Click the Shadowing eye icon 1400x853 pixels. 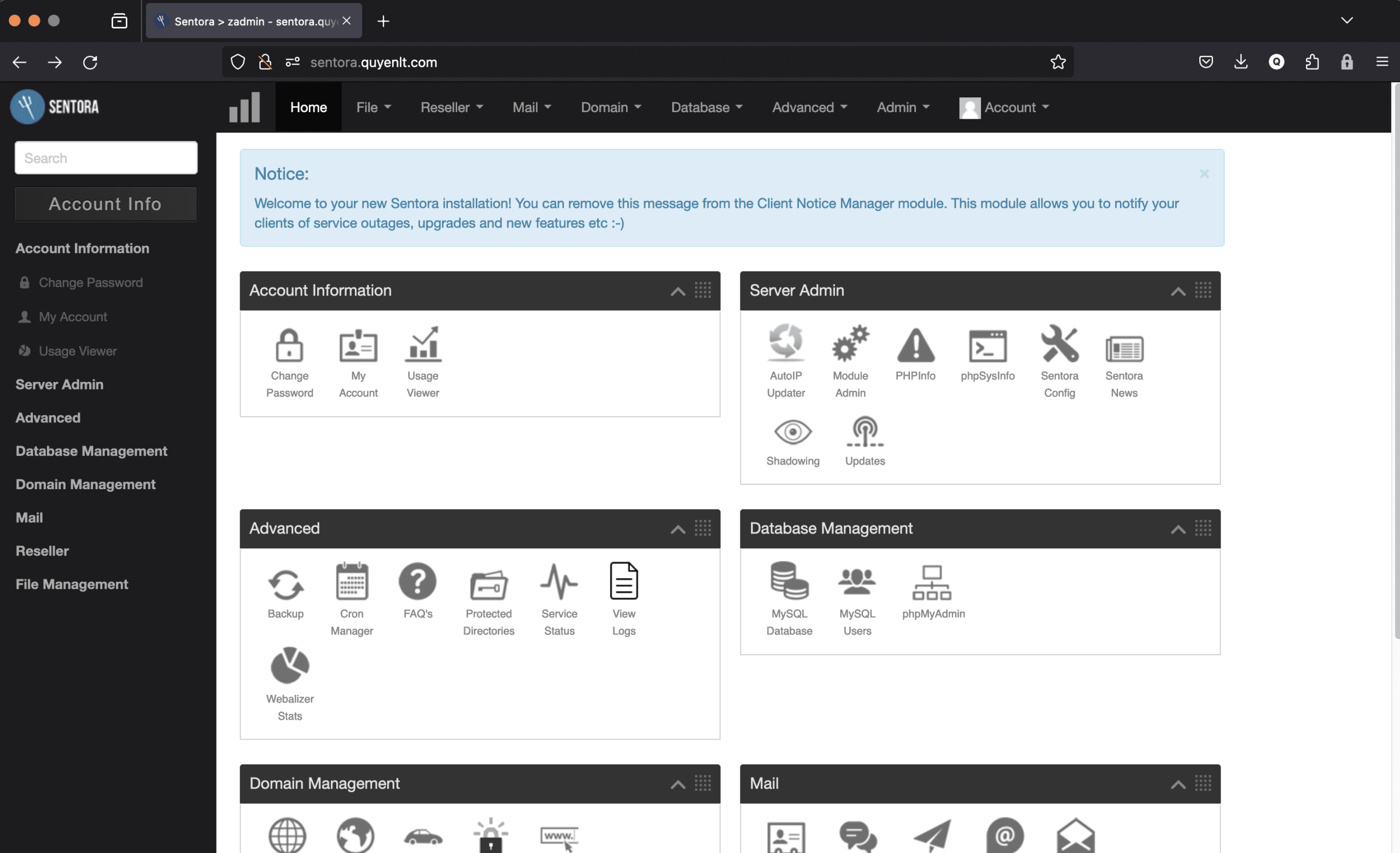tap(792, 432)
